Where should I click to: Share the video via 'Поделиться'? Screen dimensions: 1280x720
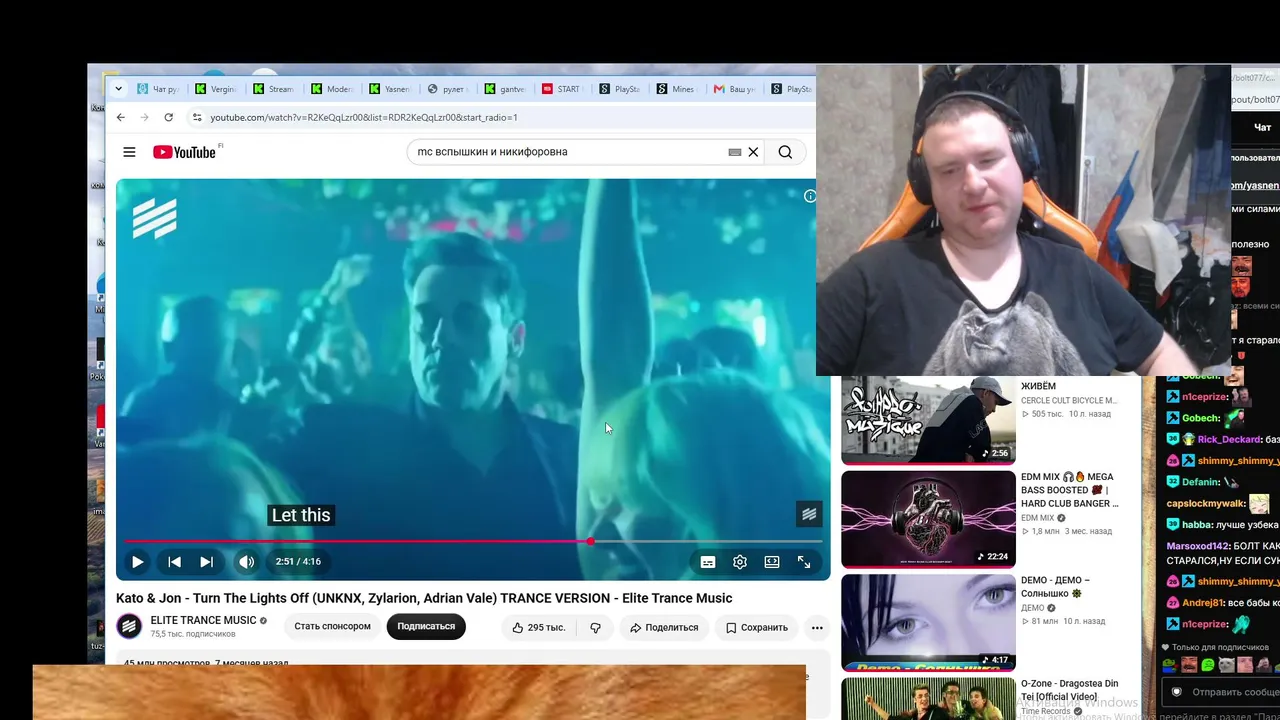pos(664,628)
